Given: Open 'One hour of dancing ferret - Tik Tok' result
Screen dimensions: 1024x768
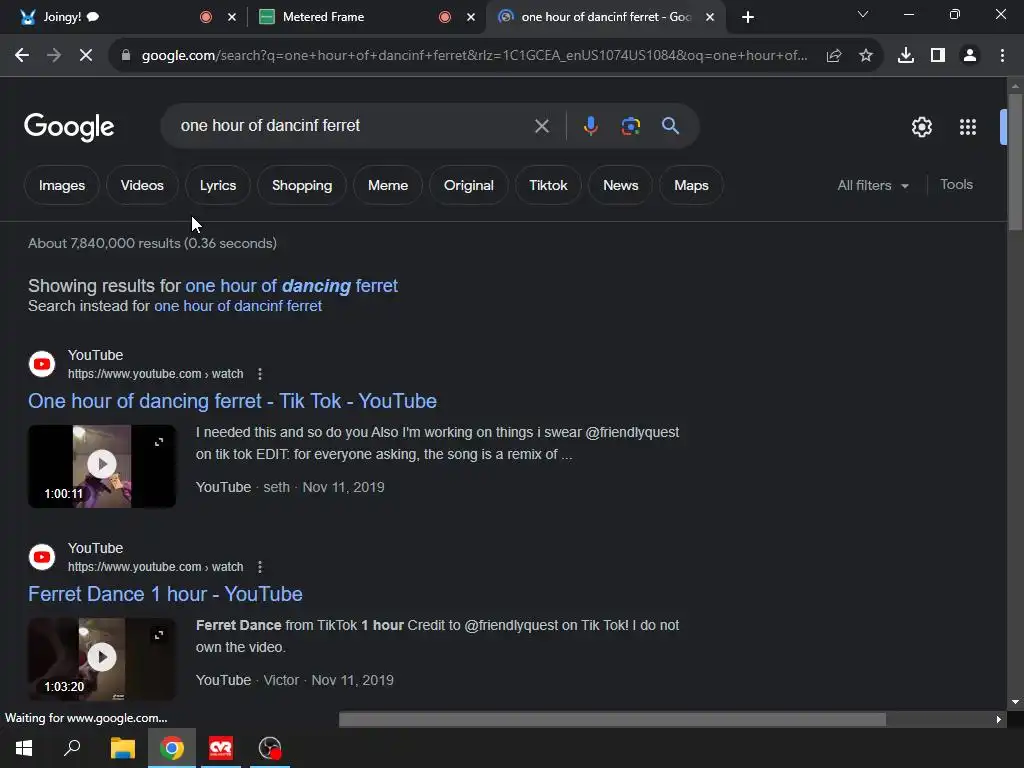Looking at the screenshot, I should pos(232,401).
